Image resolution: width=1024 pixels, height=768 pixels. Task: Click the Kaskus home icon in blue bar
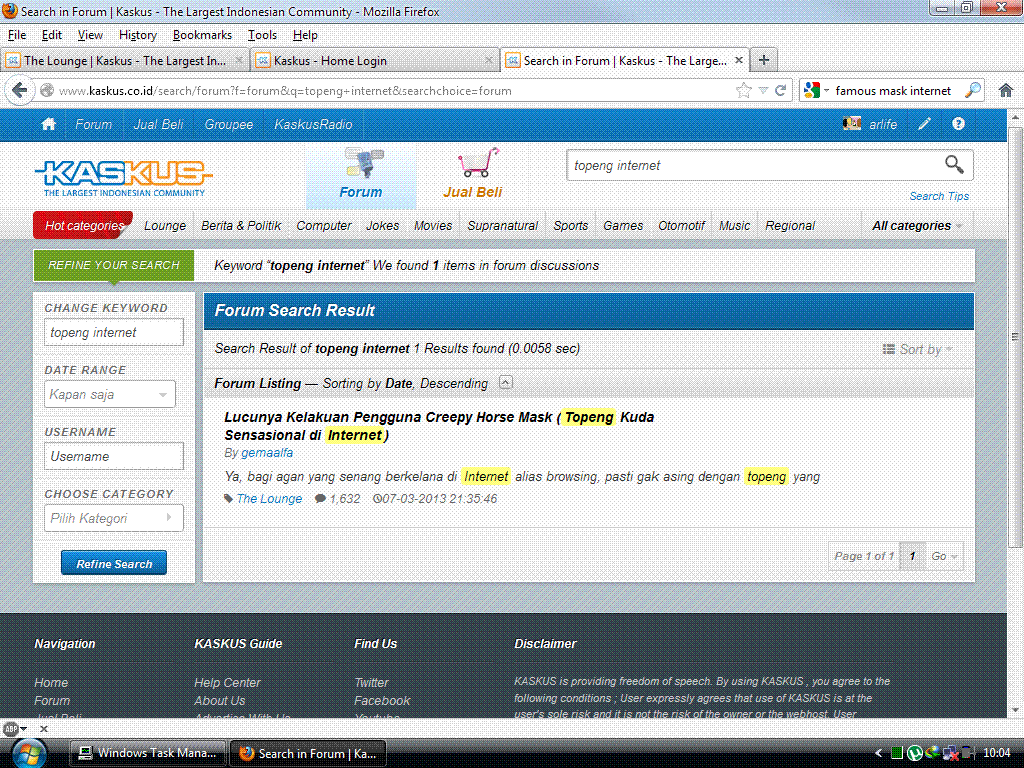[x=48, y=124]
